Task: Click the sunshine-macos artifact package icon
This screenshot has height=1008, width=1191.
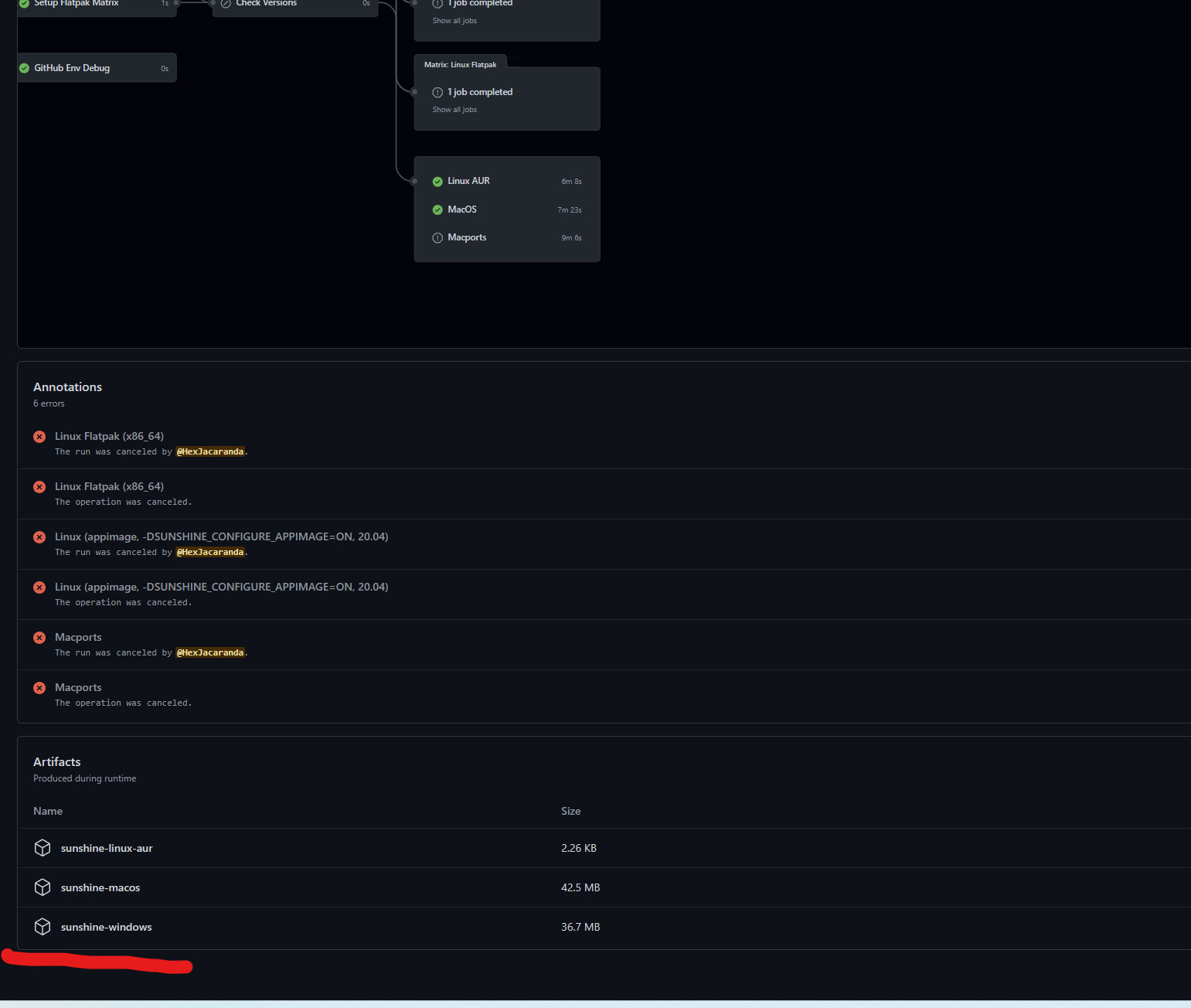Action: (43, 887)
